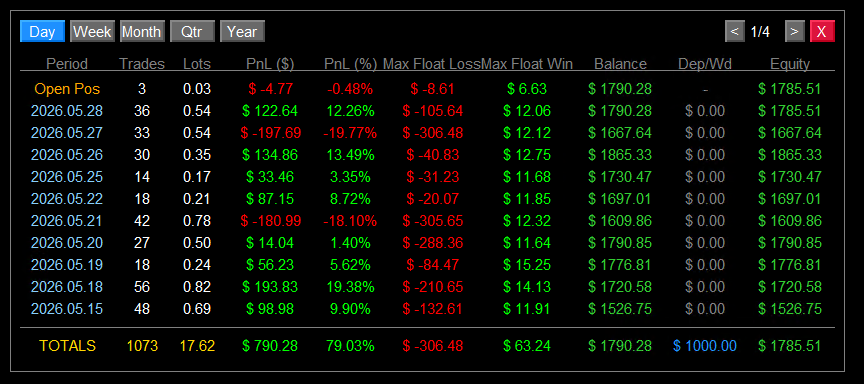Click the open position percentage -0.48%
Viewport: 864px width, 384px height.
point(350,89)
